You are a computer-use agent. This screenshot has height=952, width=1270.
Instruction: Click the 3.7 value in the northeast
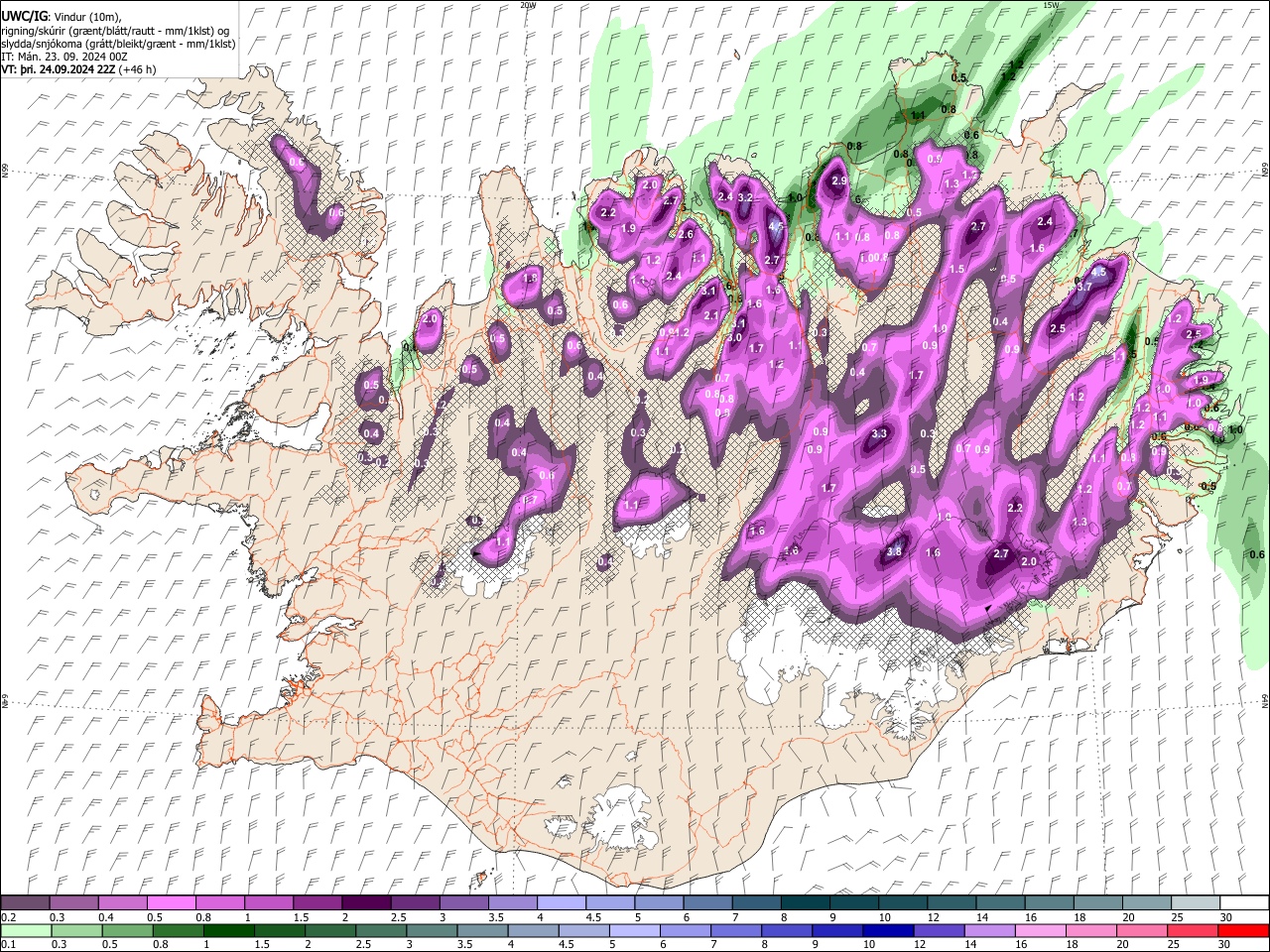point(1083,287)
